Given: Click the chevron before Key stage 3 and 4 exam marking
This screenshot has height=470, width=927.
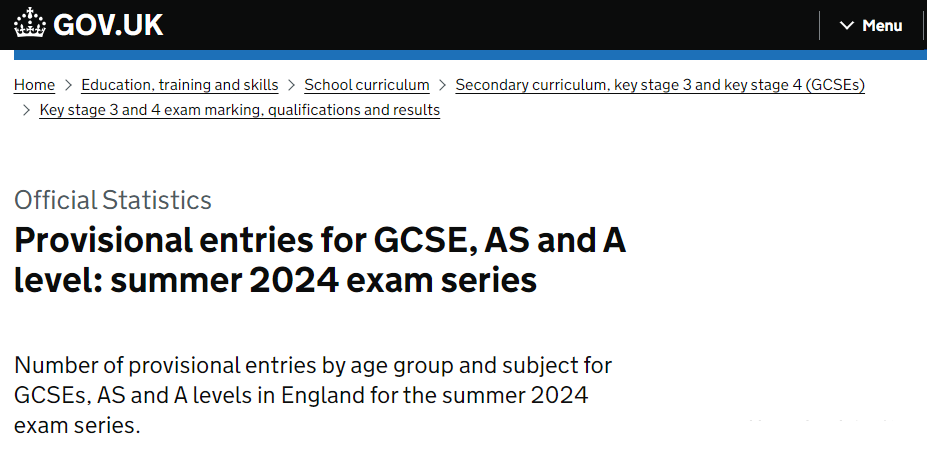Looking at the screenshot, I should tap(26, 110).
